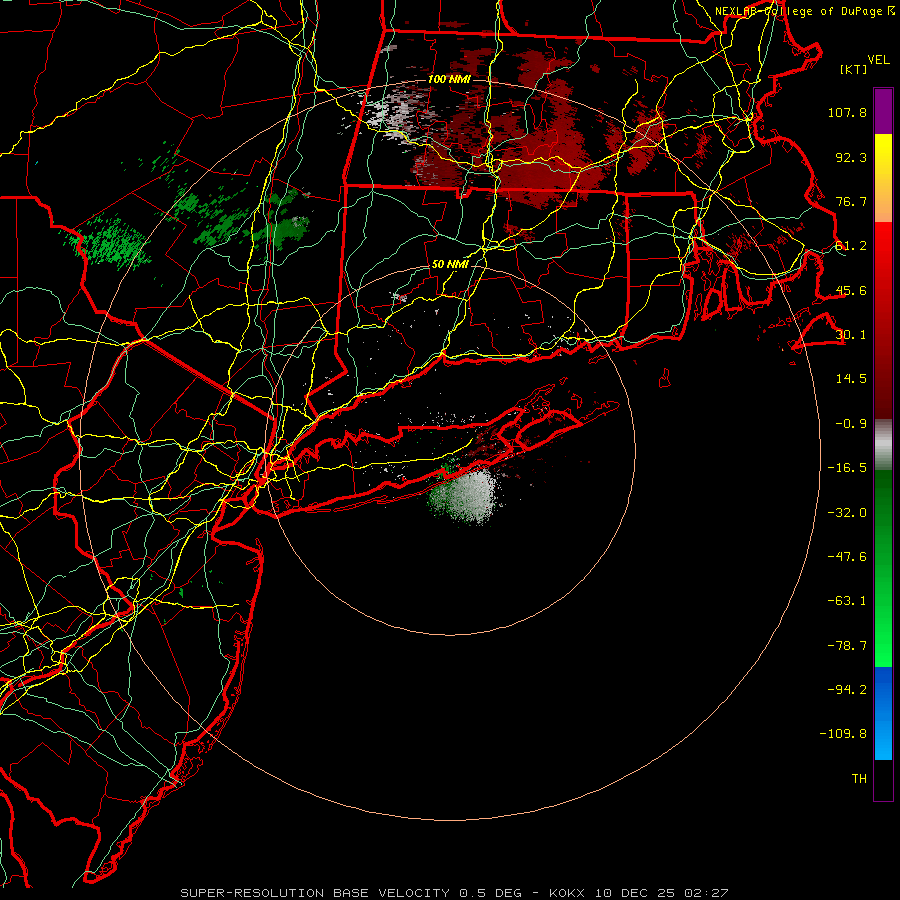Click the 10 DEC 25 02:27 timestamp
The height and width of the screenshot is (900, 900).
(661, 893)
